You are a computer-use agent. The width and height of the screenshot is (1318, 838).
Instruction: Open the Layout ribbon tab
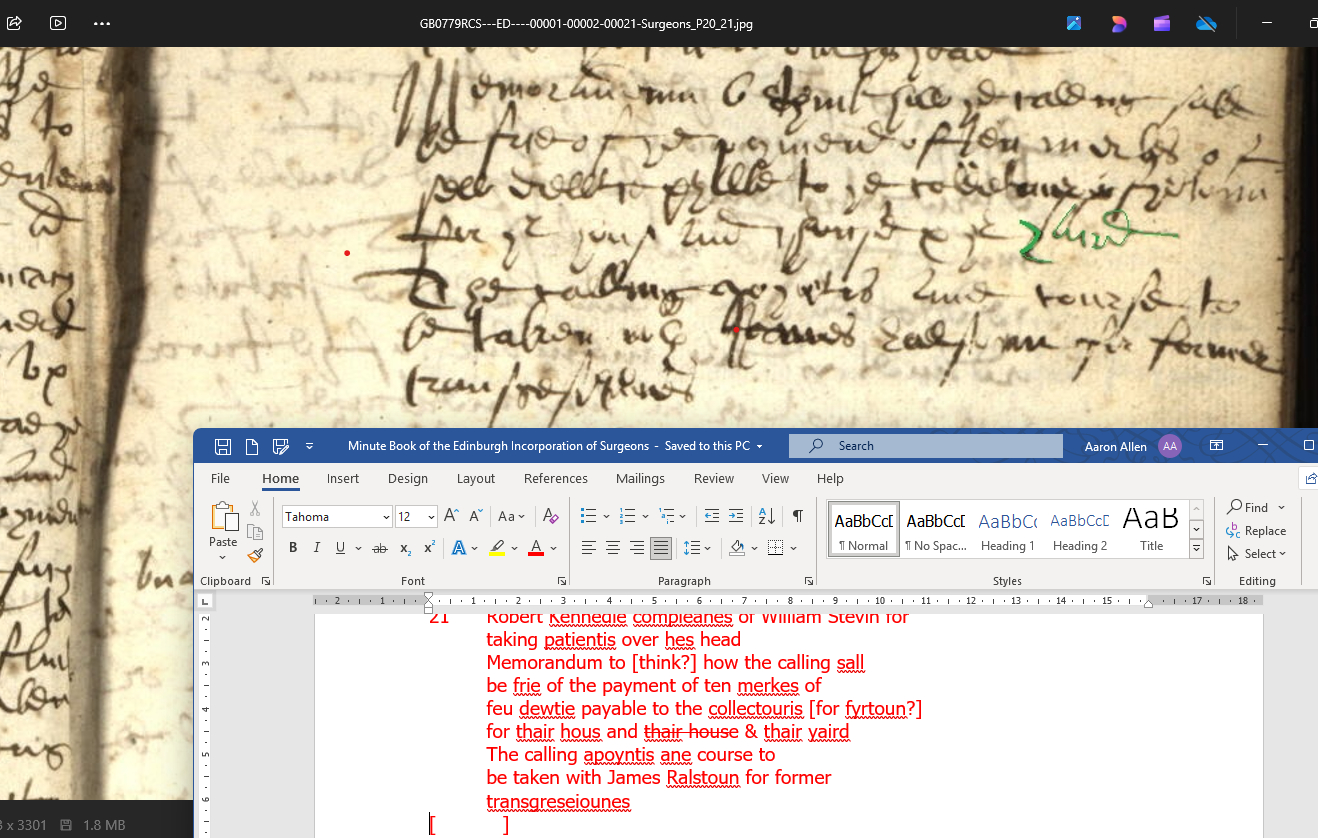[x=476, y=479]
